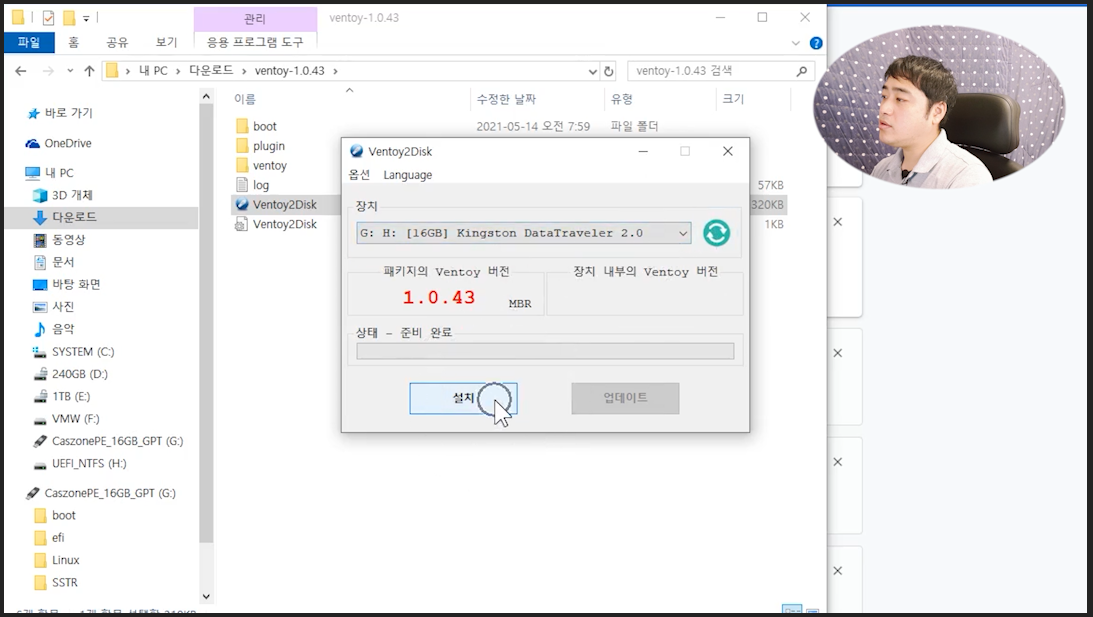1093x617 pixels.
Task: Sort by 수정한 날짜 column header
Action: coord(506,99)
